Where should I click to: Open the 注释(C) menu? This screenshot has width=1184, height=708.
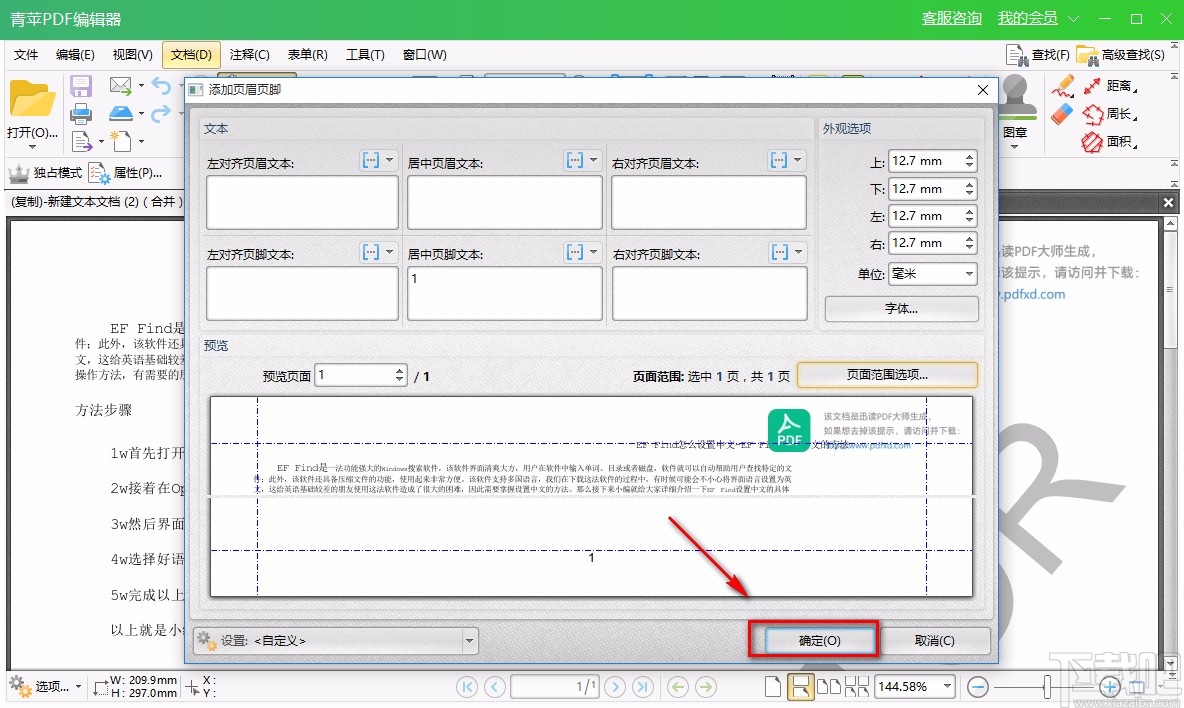tap(247, 55)
